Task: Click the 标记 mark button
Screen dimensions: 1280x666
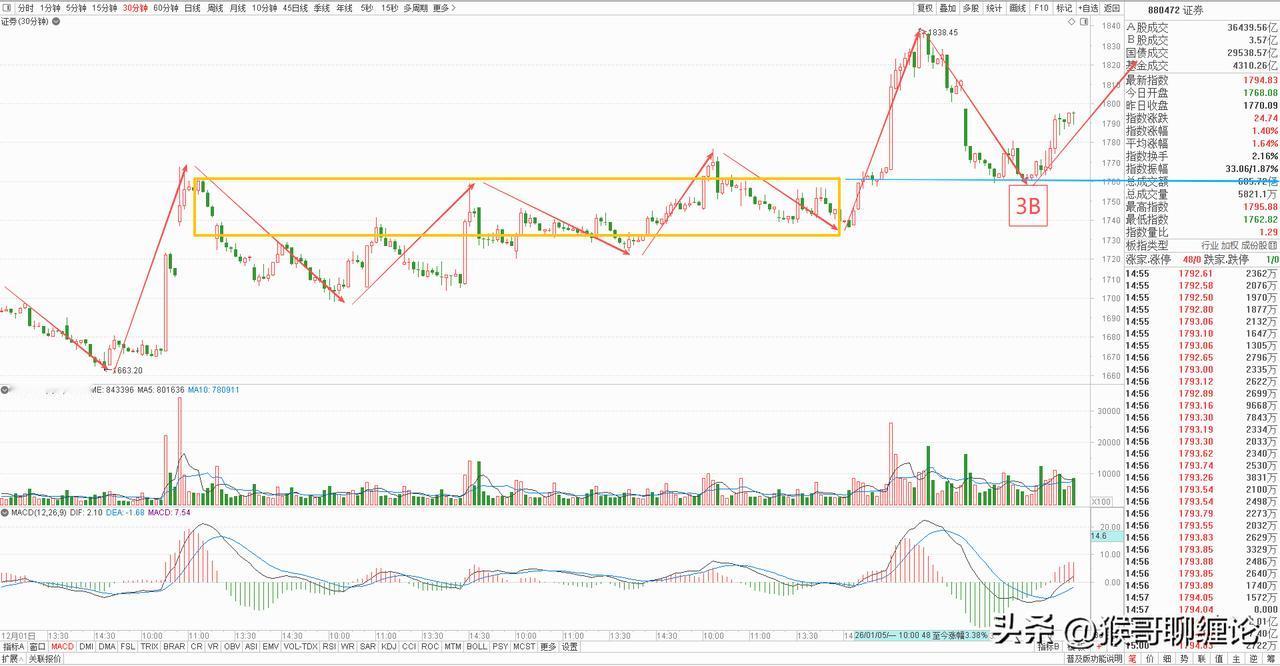Action: [x=1064, y=8]
